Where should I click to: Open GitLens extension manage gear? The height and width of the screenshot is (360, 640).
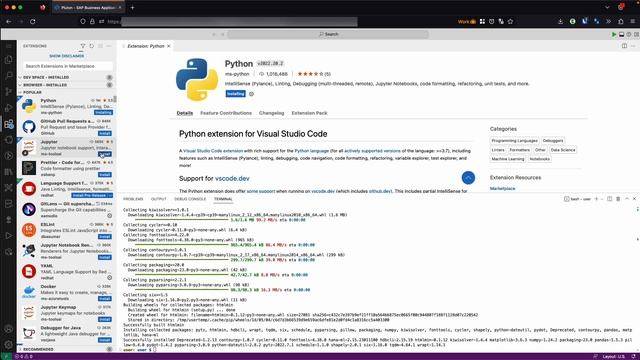point(109,216)
